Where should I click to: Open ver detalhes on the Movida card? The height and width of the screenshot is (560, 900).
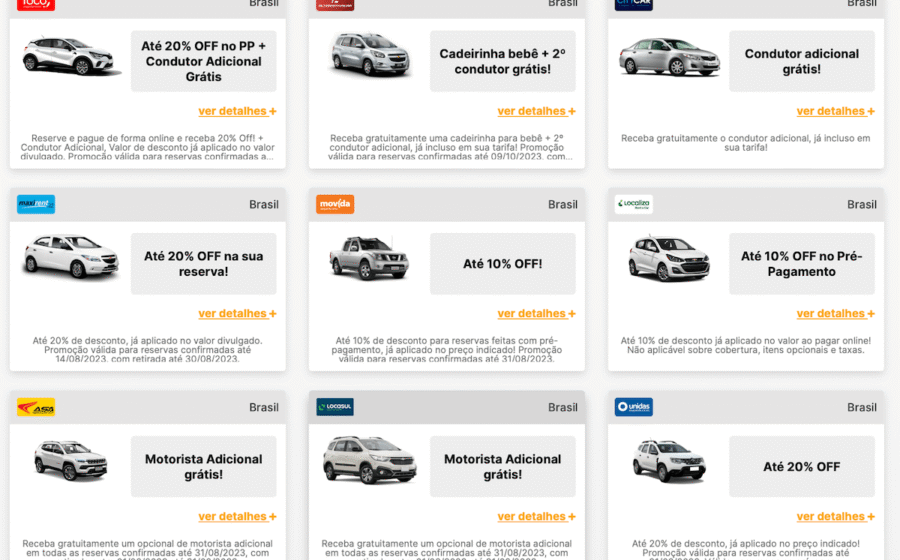tap(536, 314)
